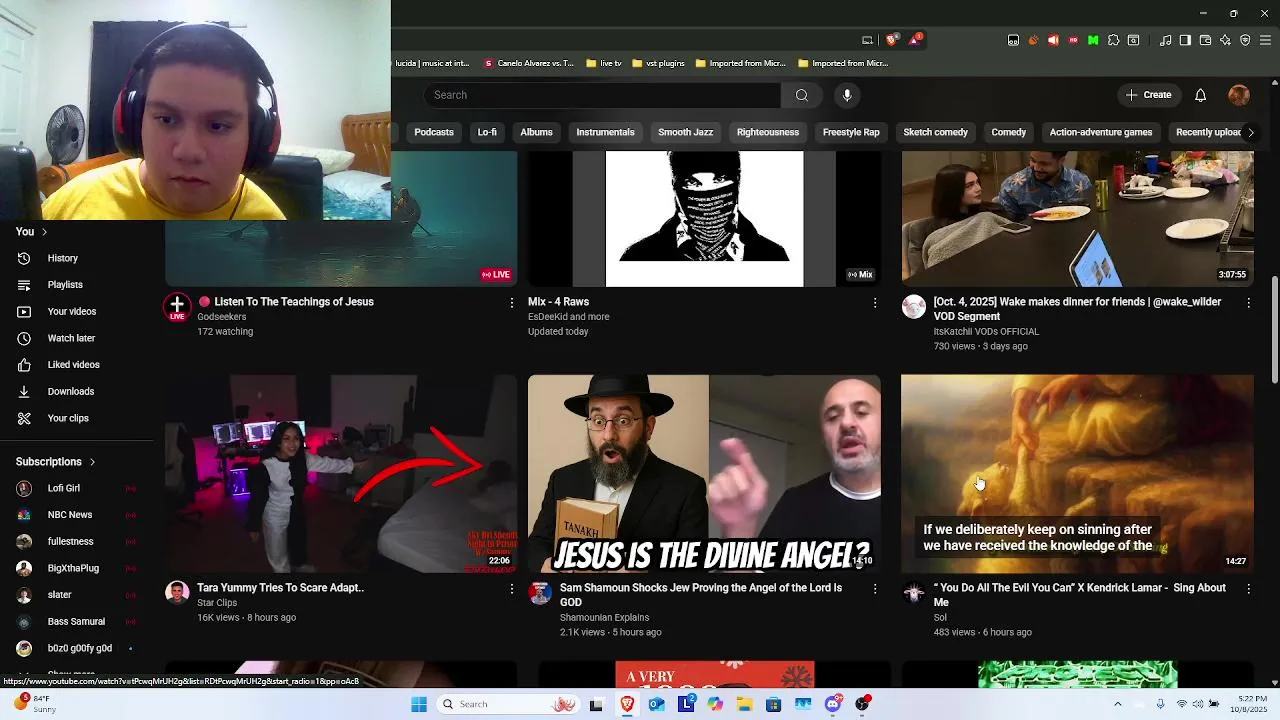This screenshot has height=720, width=1280.
Task: Select the Action-adventure games chip
Action: pos(1100,132)
